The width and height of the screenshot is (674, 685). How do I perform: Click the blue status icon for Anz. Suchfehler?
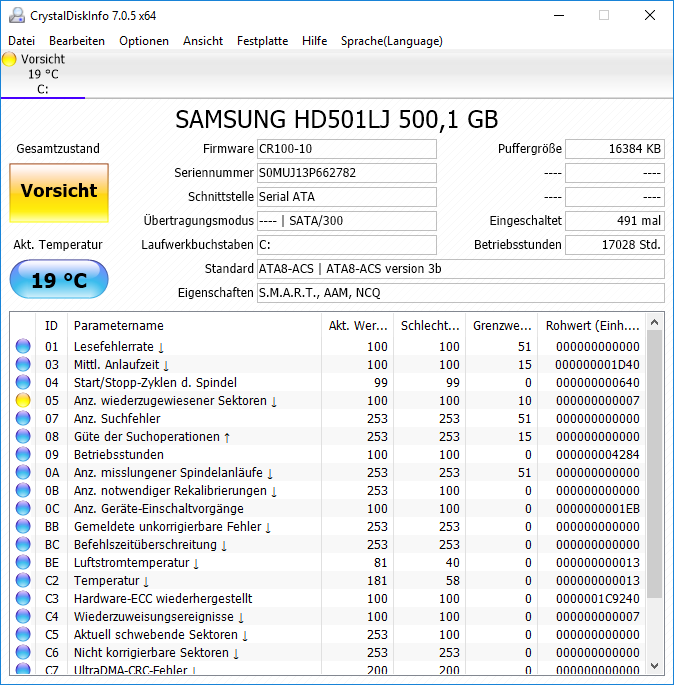point(23,418)
